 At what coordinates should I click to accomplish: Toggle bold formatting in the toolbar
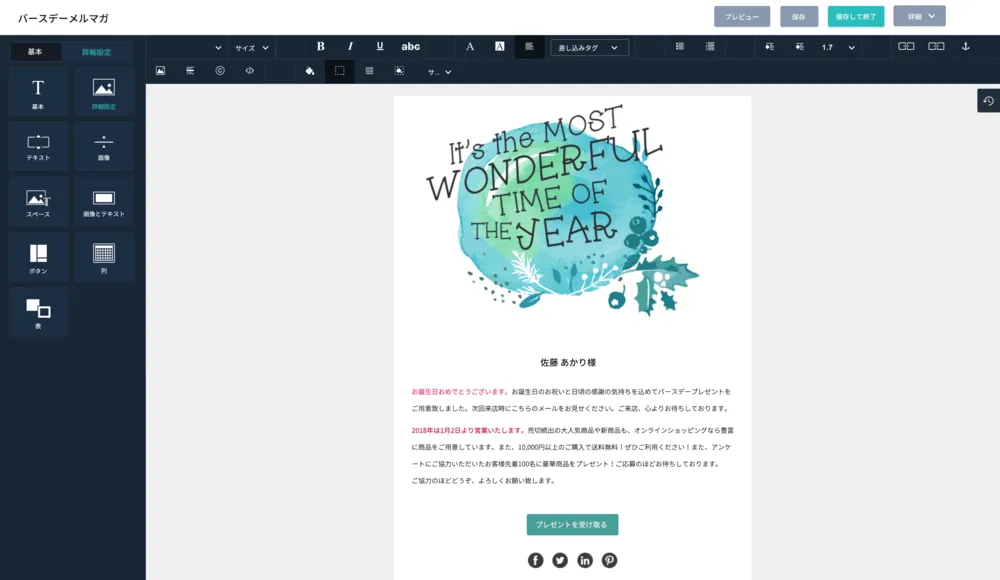(321, 47)
